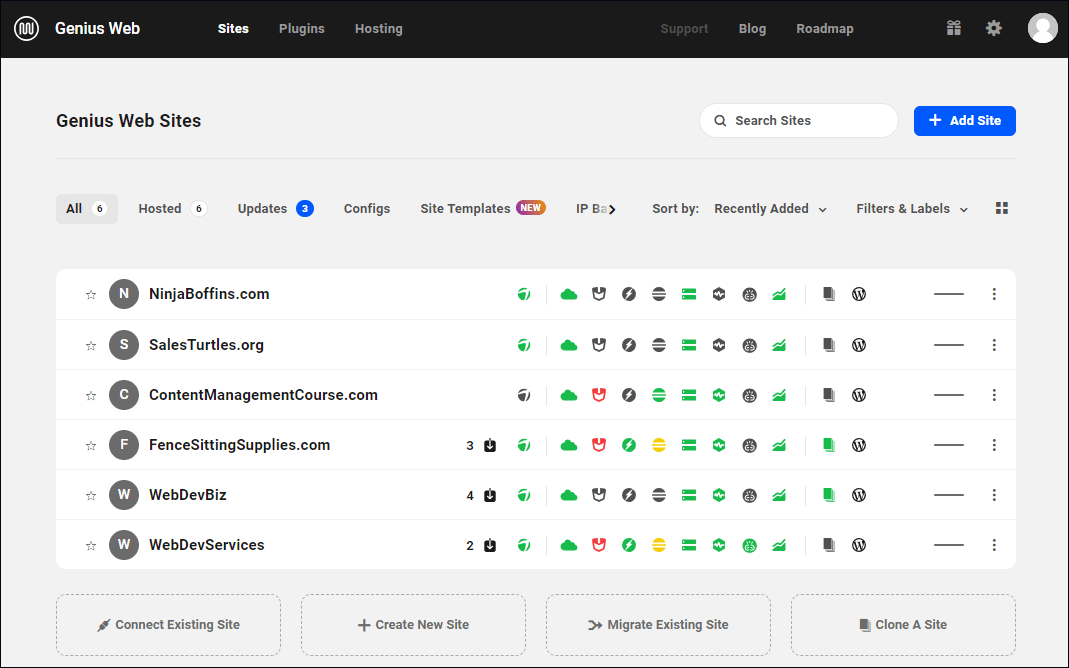Click the green lightning performance icon for FenceSittingSupplies.com
The width and height of the screenshot is (1069, 668).
point(629,445)
